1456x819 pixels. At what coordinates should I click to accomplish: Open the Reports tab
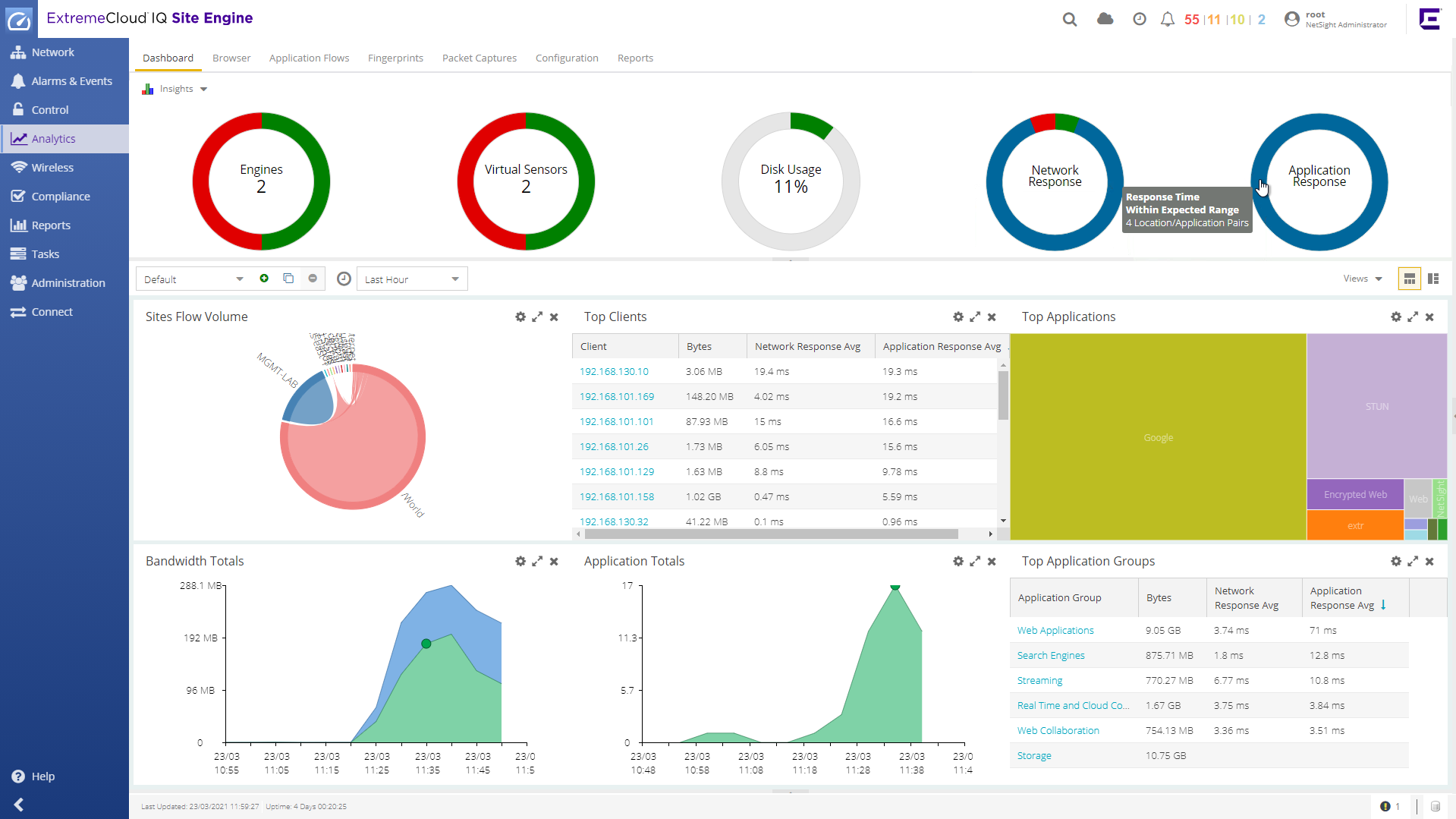coord(635,58)
